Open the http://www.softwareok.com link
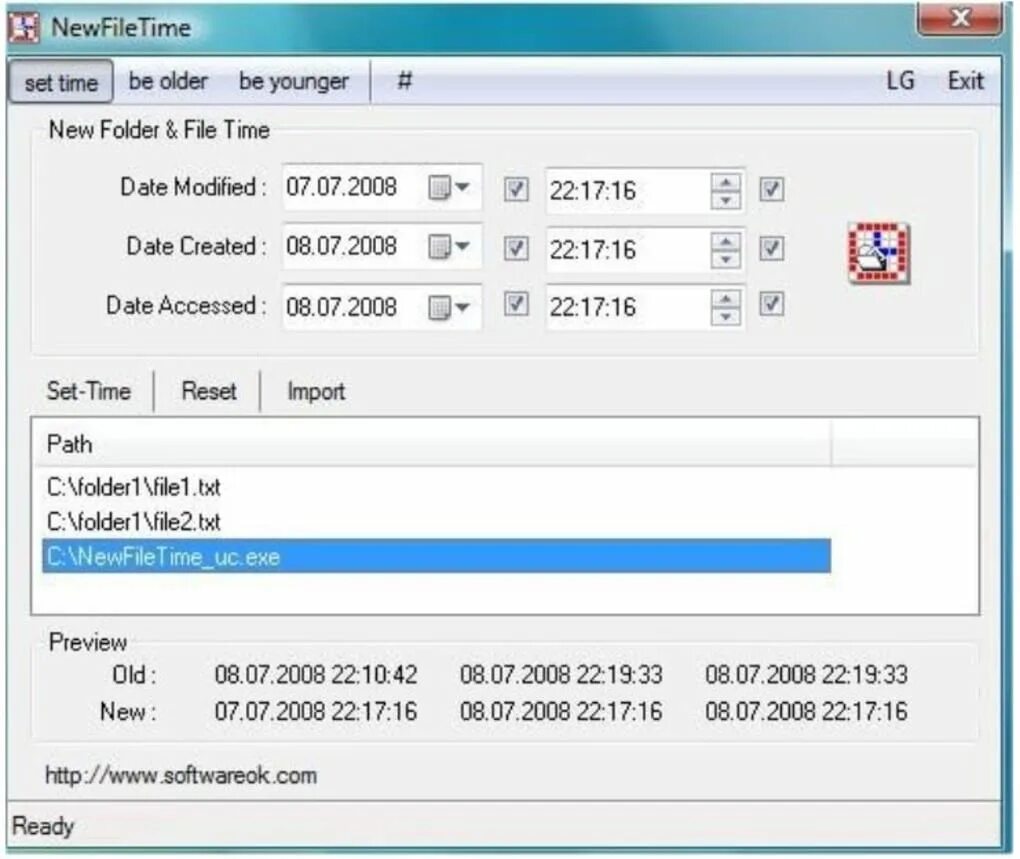Viewport: 1020px width, 859px height. 181,775
